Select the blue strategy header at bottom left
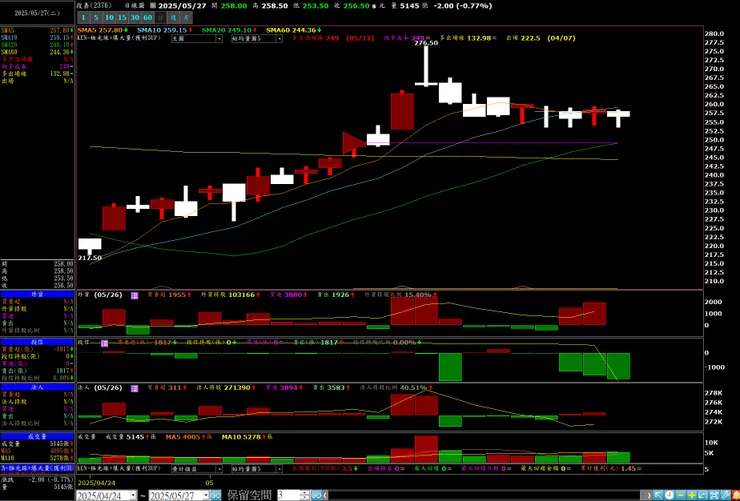Viewport: 740px width, 501px height. pos(37,468)
